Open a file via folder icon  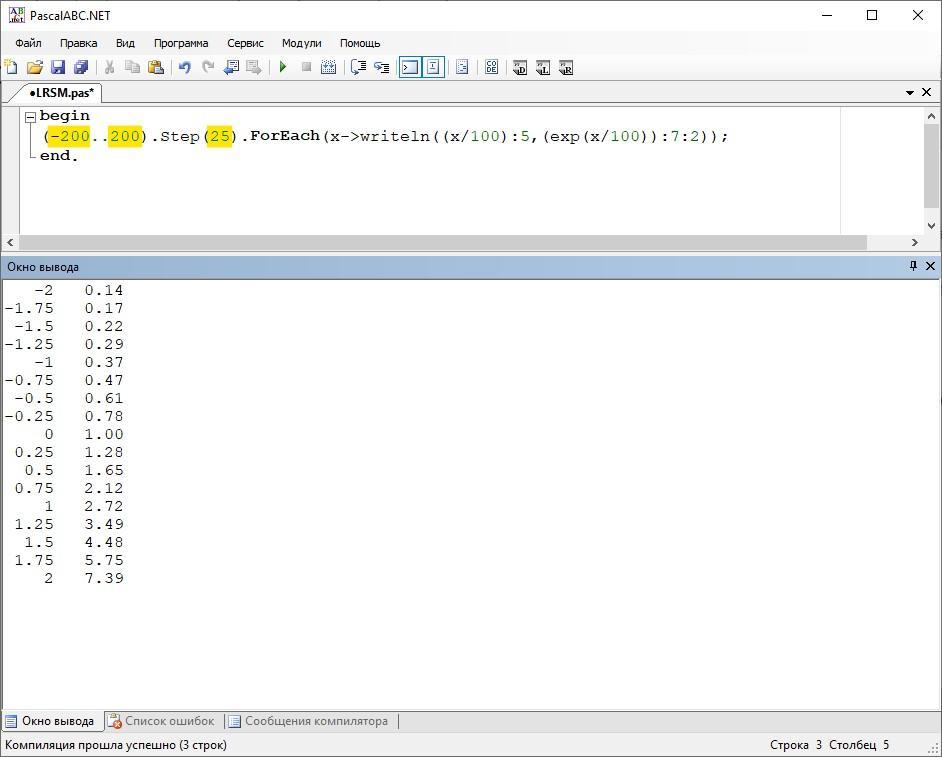35,67
